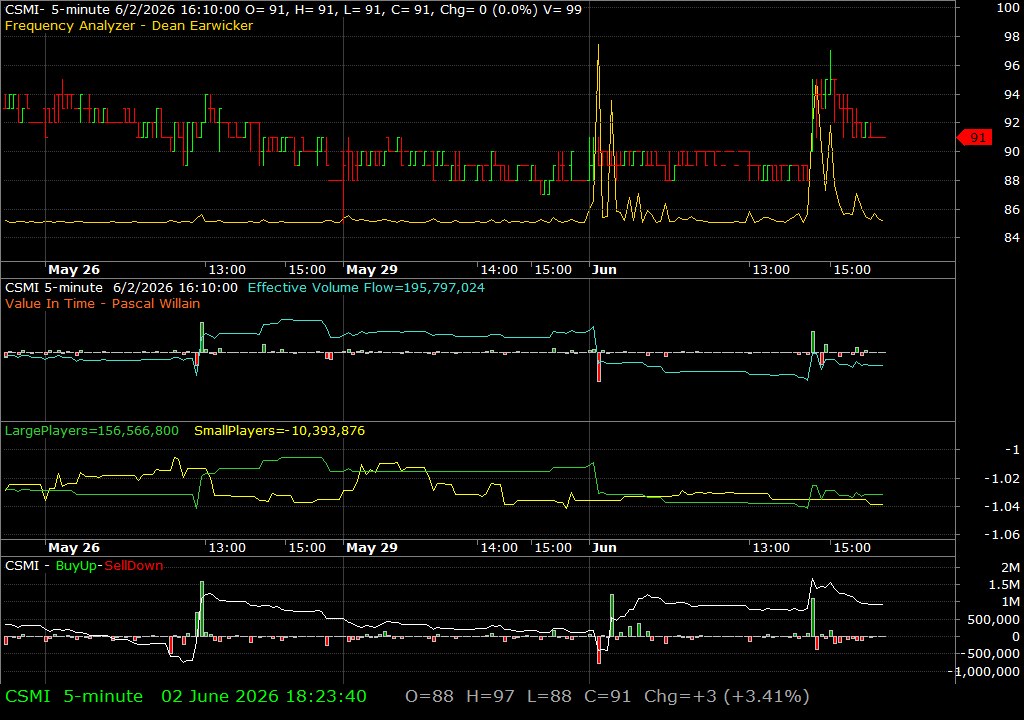Click the status bar date 02 June 2026 18:23:40
This screenshot has width=1024, height=720.
coord(264,696)
